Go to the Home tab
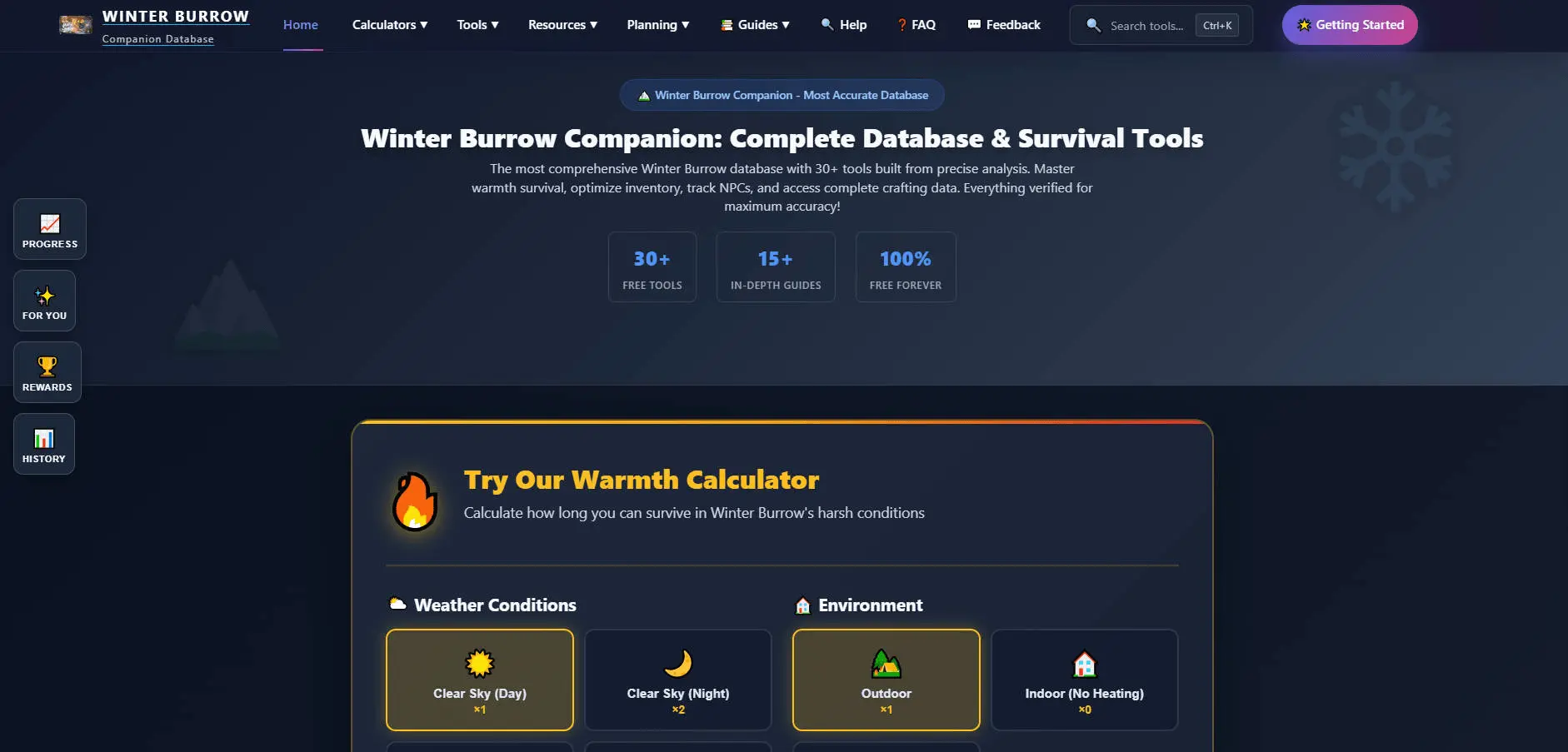Image resolution: width=1568 pixels, height=752 pixels. tap(300, 25)
